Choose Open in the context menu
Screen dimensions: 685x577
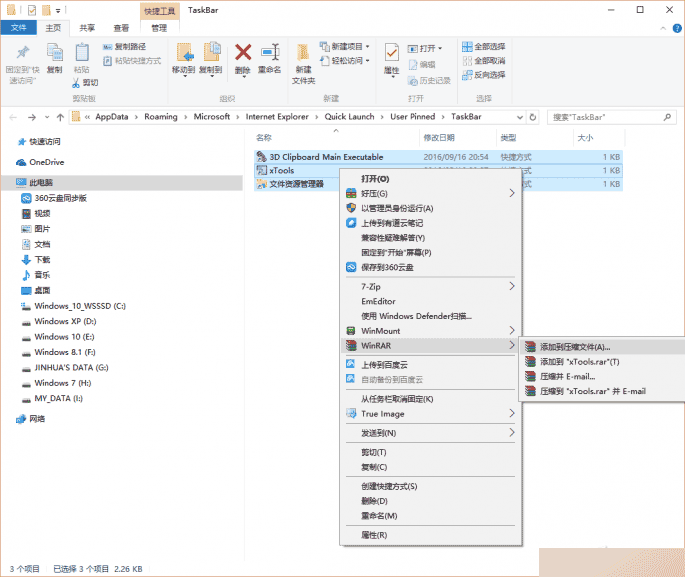pos(375,179)
